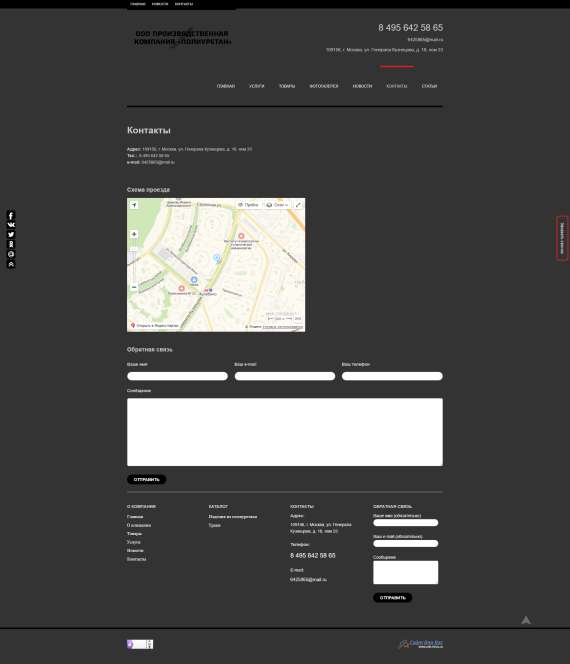Share page via Twitter icon
The width and height of the screenshot is (570, 664).
11,235
